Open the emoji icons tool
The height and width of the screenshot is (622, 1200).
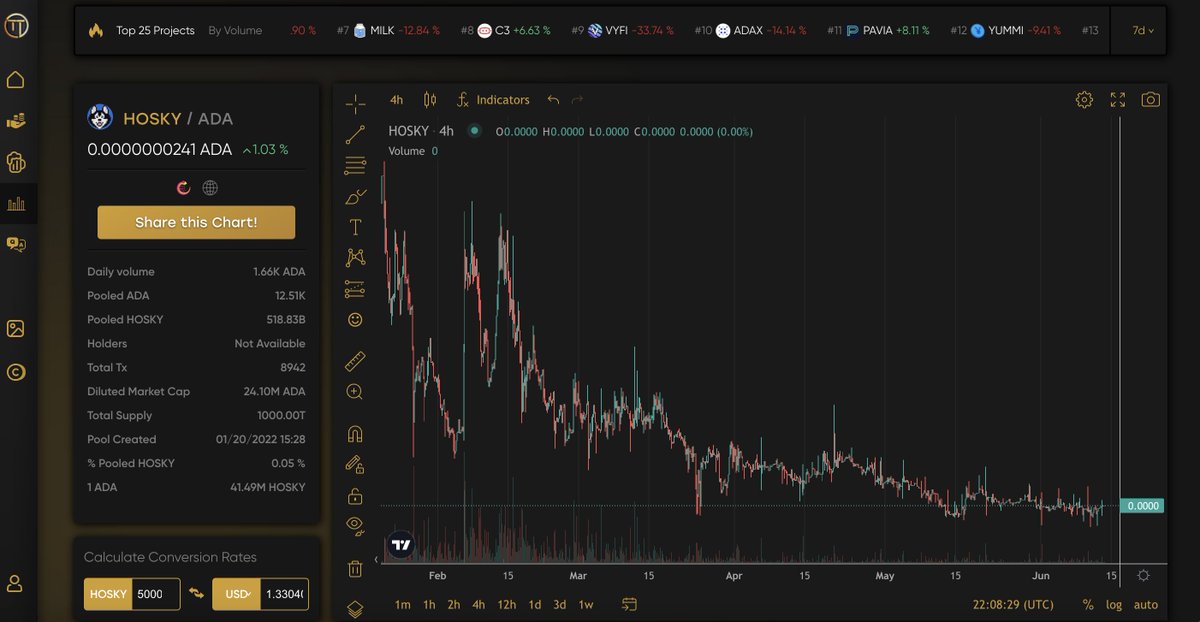pos(355,320)
